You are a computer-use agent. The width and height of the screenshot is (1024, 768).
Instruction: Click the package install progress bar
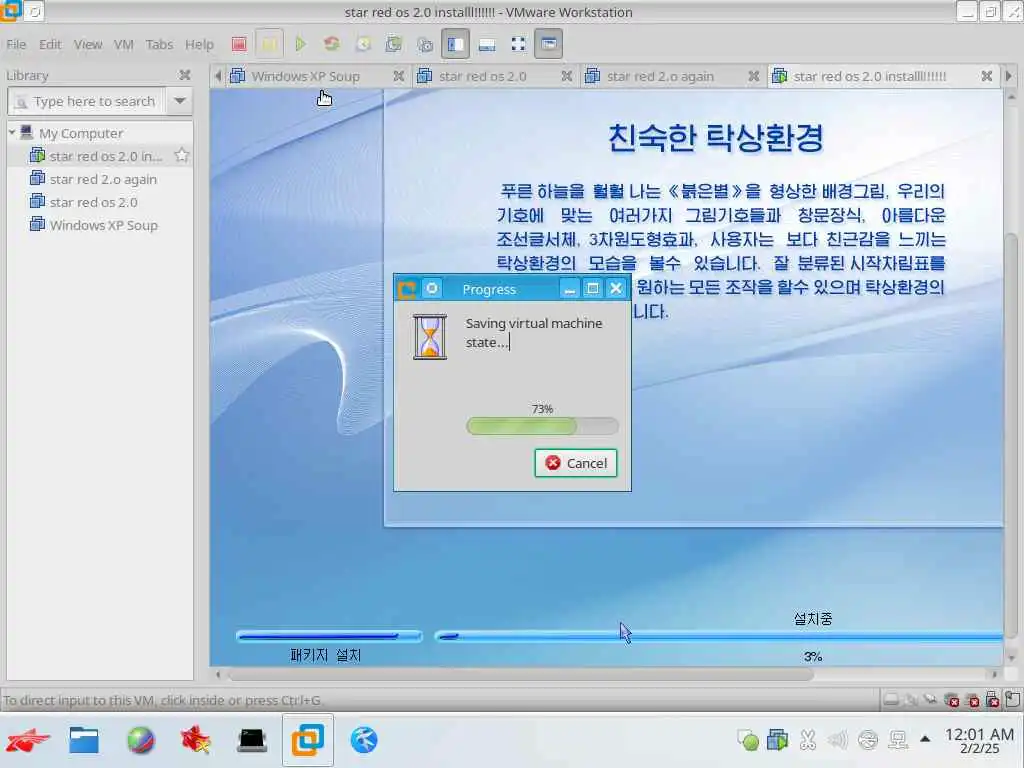tap(329, 636)
